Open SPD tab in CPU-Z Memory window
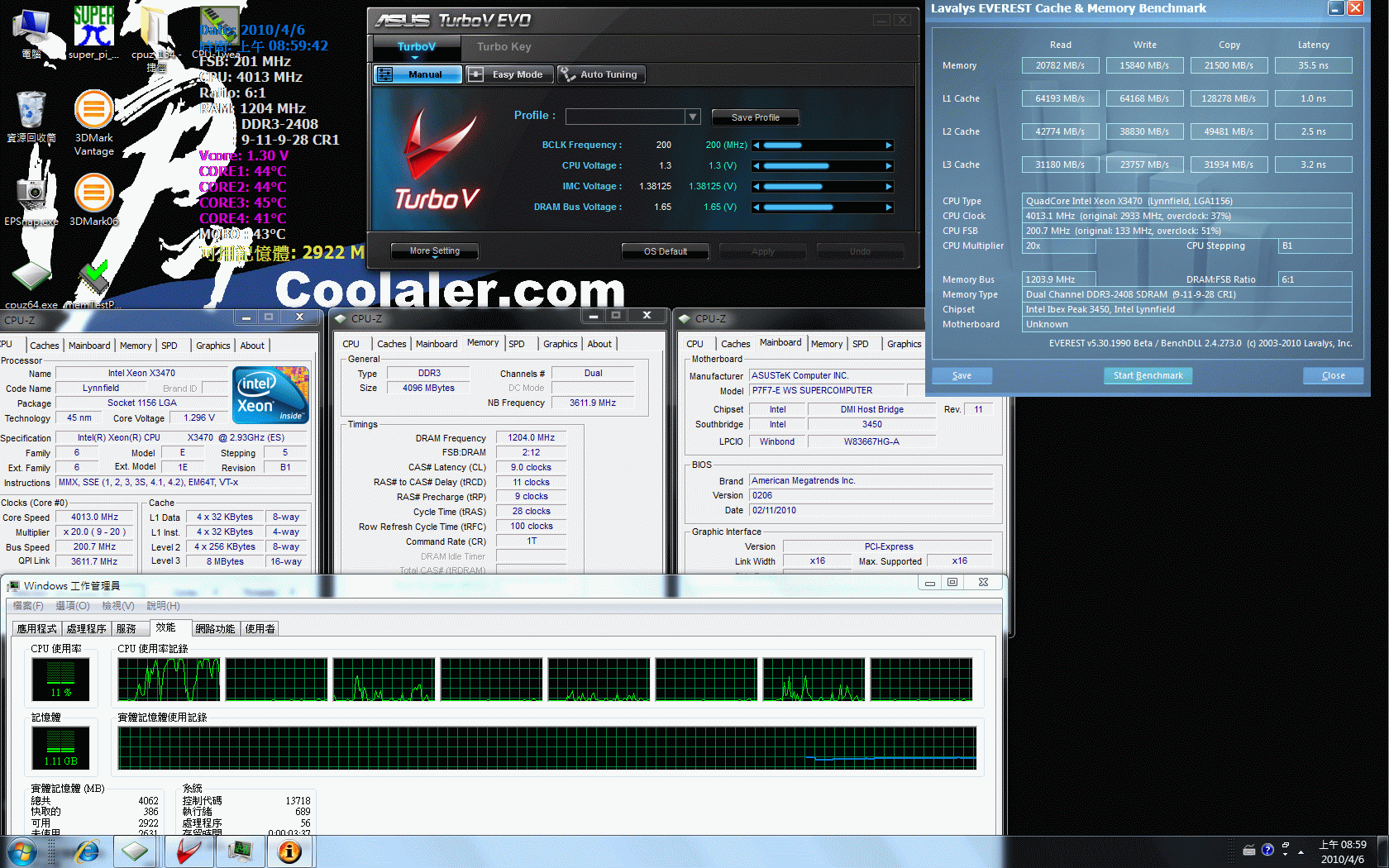The image size is (1389, 868). (517, 344)
